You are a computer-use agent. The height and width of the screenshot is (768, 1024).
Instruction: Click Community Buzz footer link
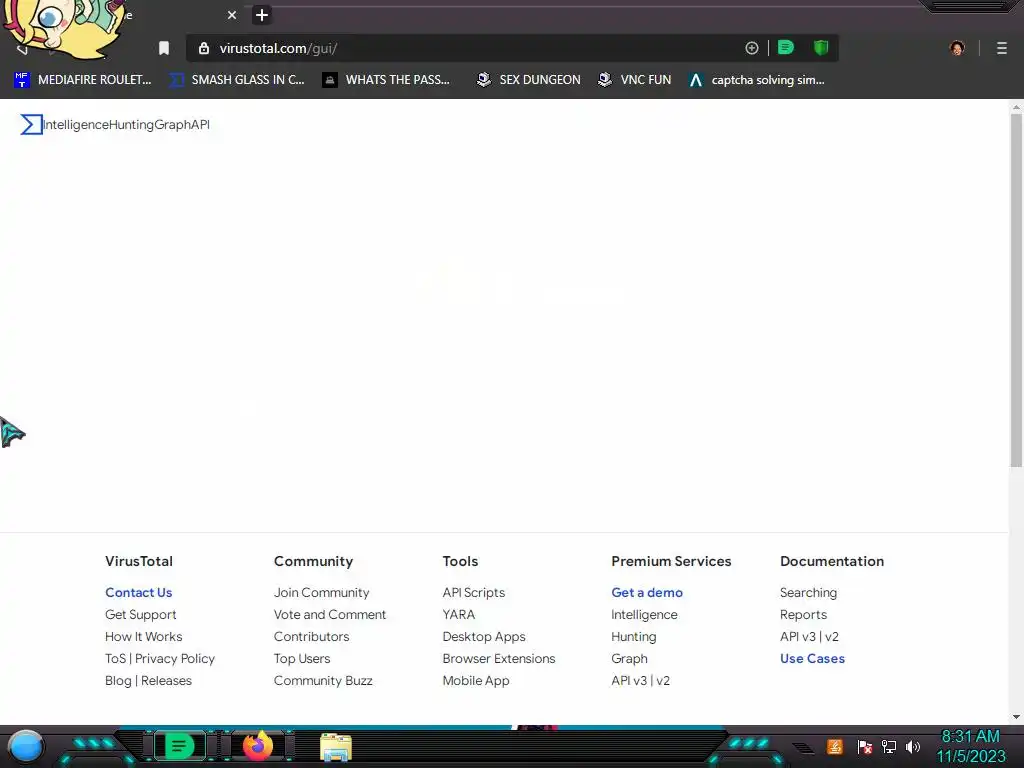point(323,680)
